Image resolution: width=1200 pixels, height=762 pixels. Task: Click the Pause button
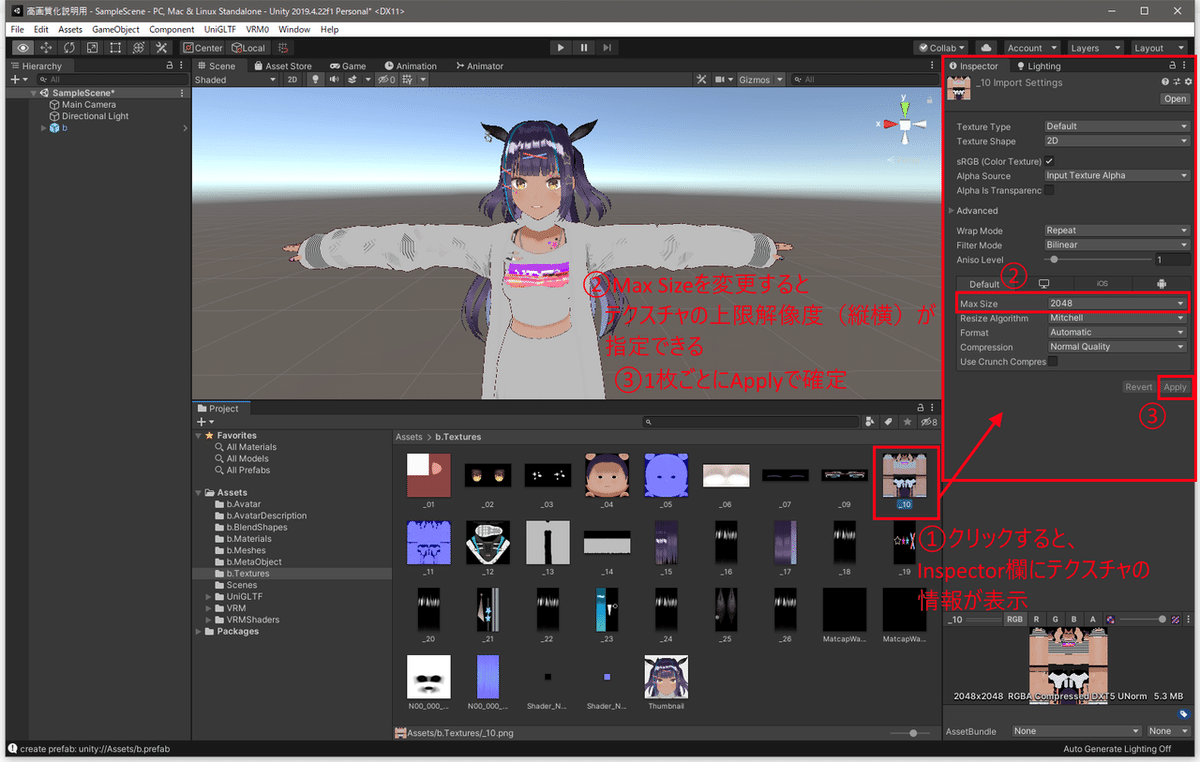pos(584,47)
